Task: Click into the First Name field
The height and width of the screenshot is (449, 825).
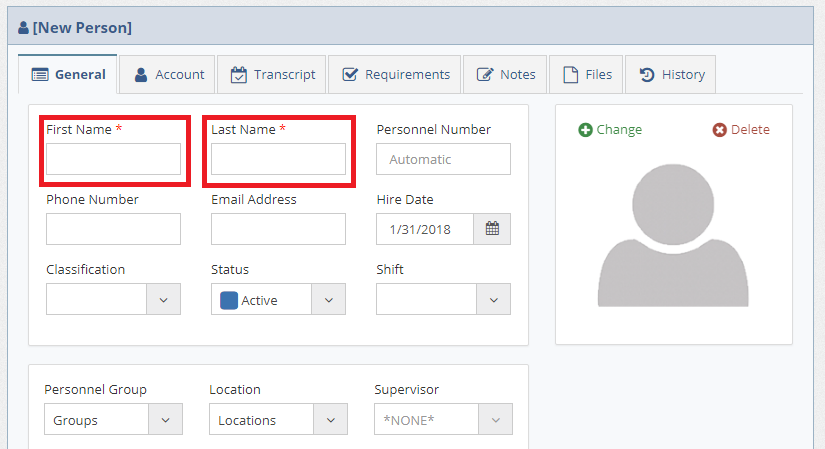Action: pos(113,159)
